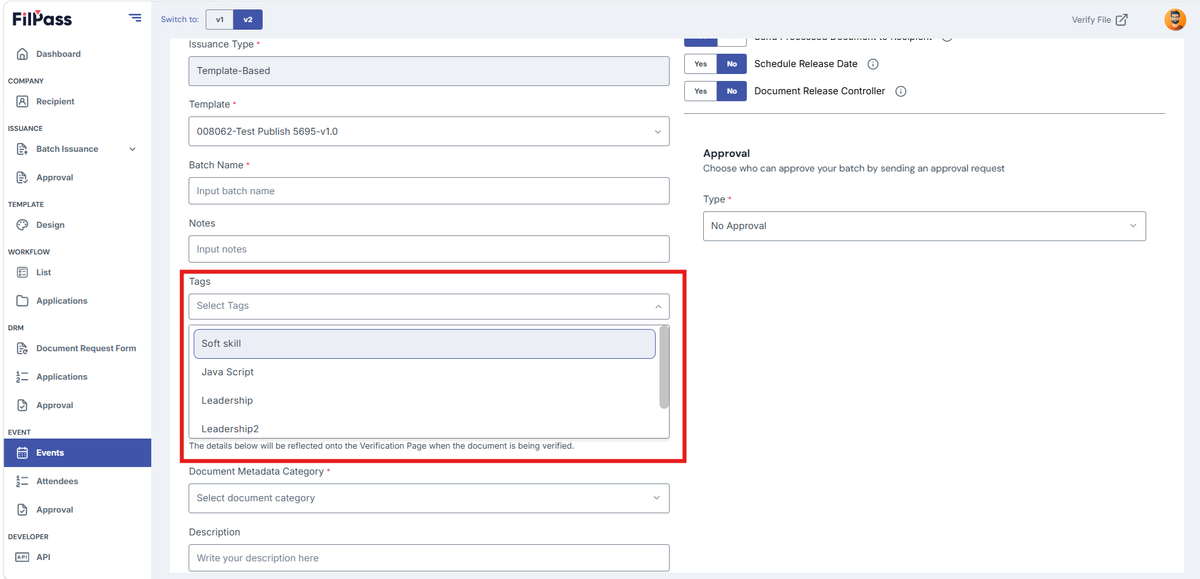Set Document Release Controller to No

point(732,91)
